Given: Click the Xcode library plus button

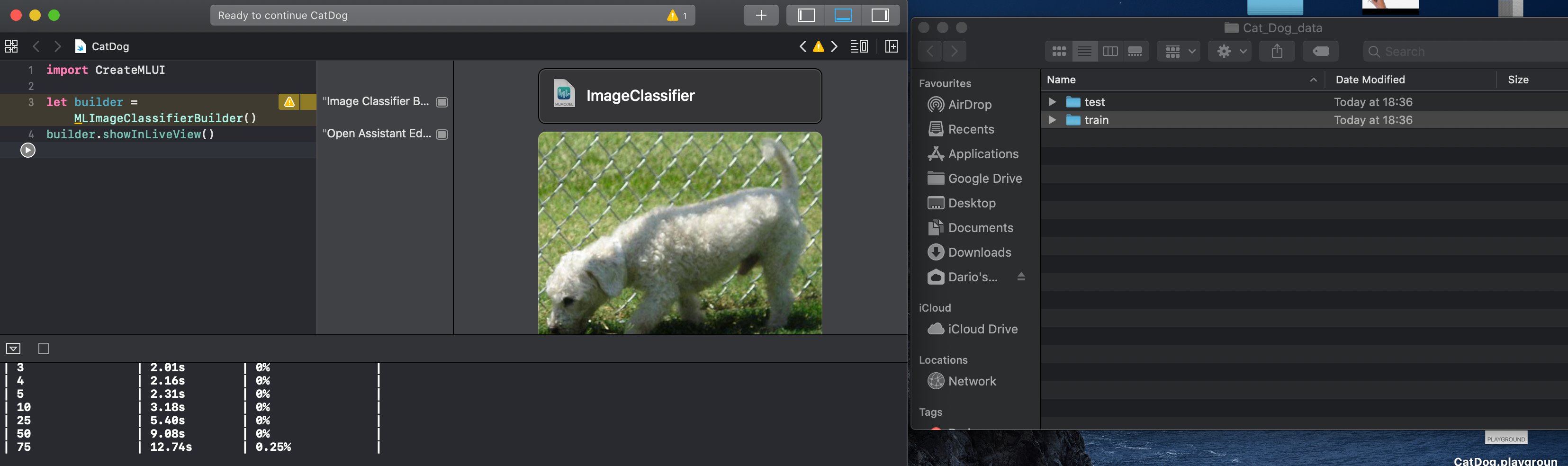Looking at the screenshot, I should [x=760, y=15].
